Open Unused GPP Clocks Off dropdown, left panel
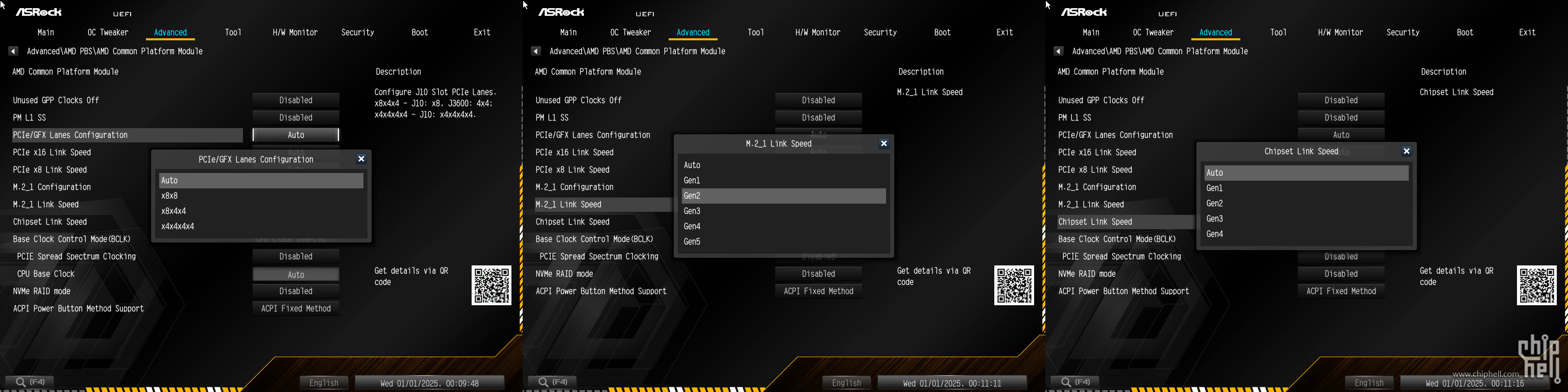The width and height of the screenshot is (1568, 392). click(x=296, y=101)
